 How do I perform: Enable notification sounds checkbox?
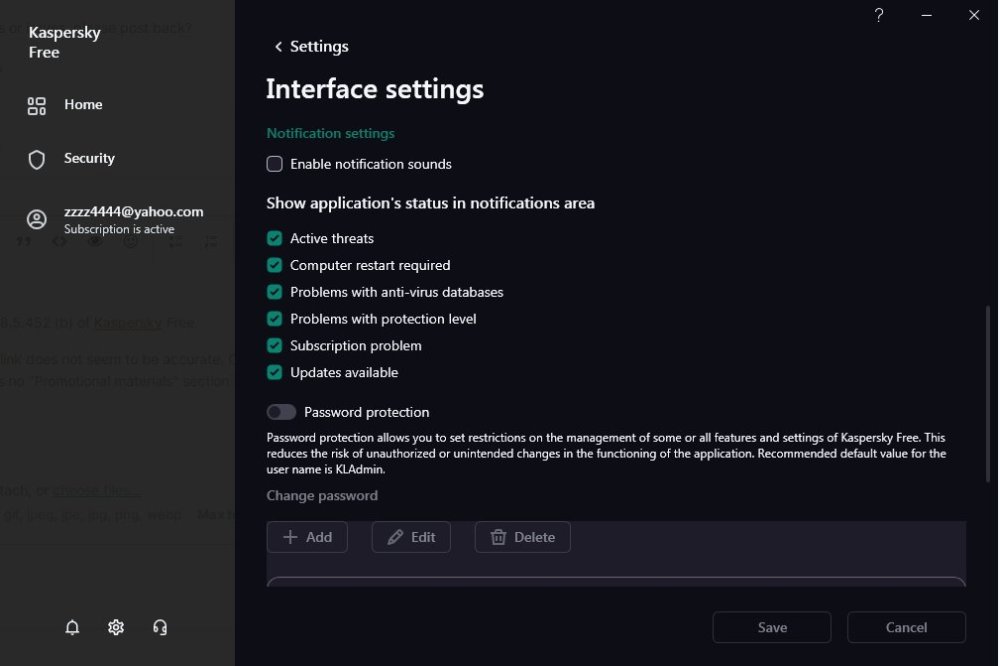[x=274, y=164]
